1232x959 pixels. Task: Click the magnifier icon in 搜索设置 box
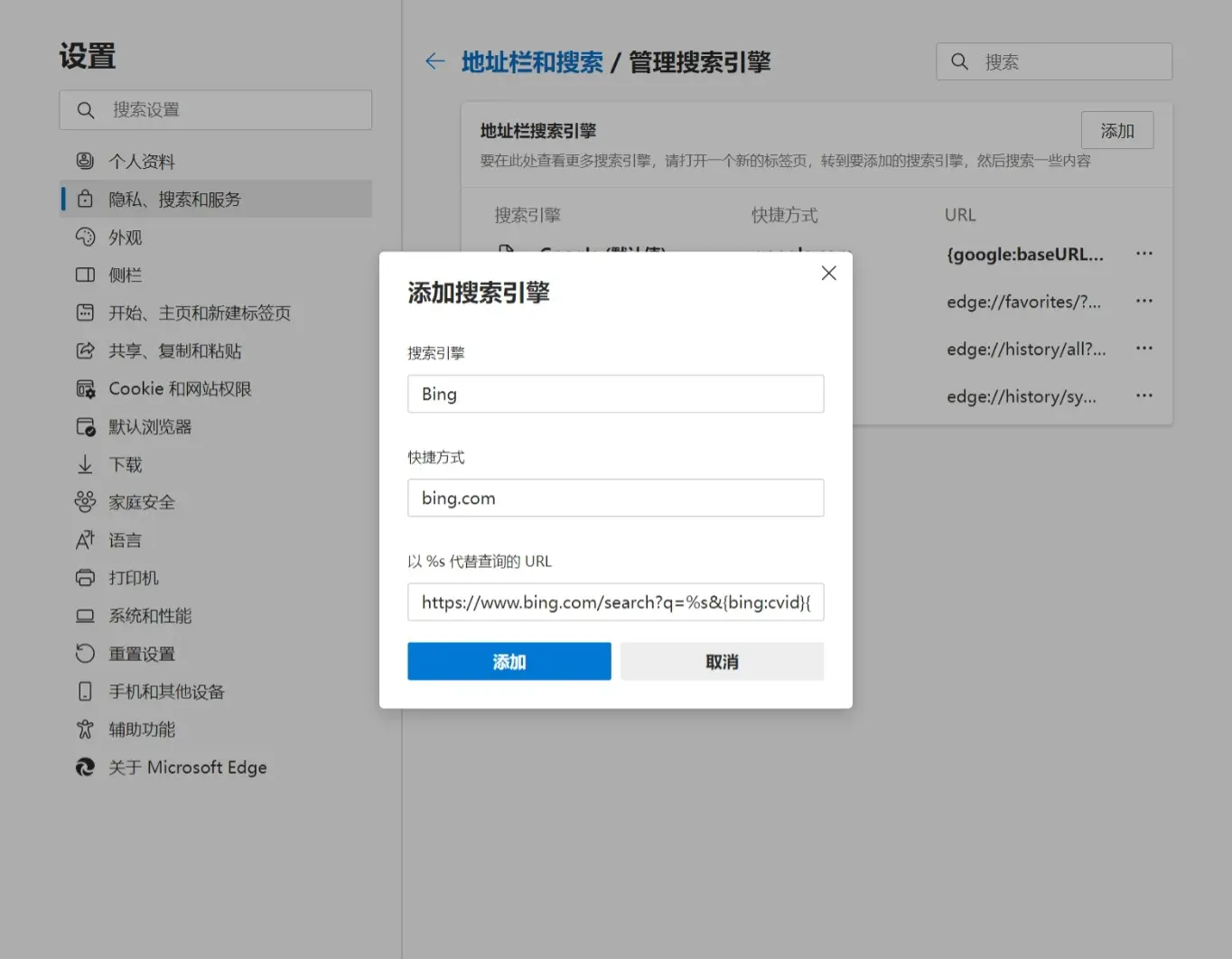(86, 110)
